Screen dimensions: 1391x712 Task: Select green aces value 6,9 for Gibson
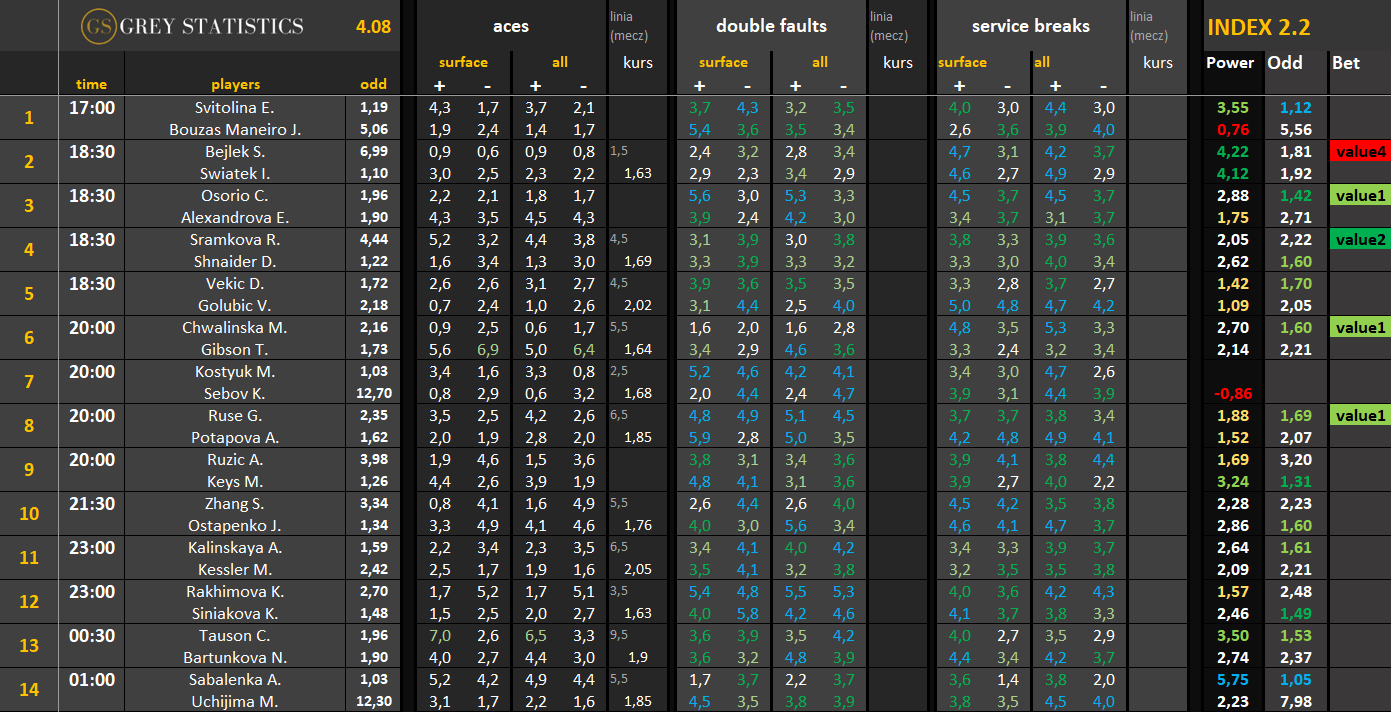488,349
